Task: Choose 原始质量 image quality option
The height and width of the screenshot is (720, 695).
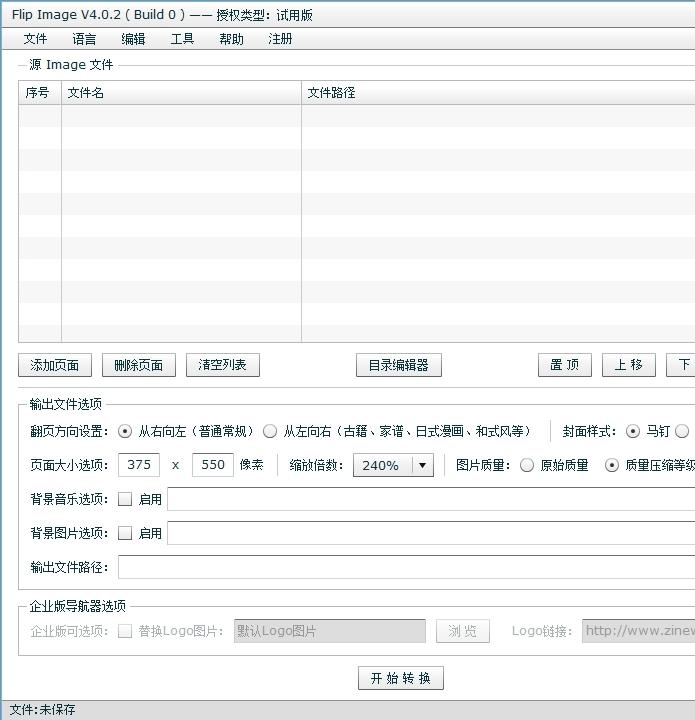Action: [527, 465]
